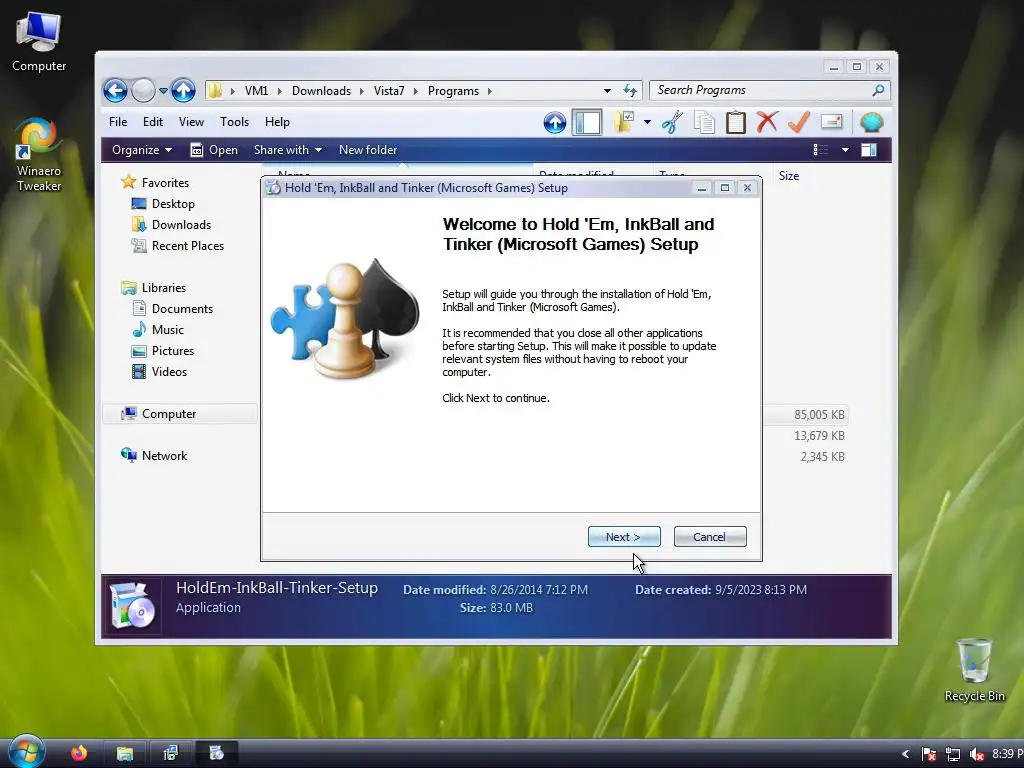
Task: Click the orange checkmark Properties icon
Action: (799, 122)
